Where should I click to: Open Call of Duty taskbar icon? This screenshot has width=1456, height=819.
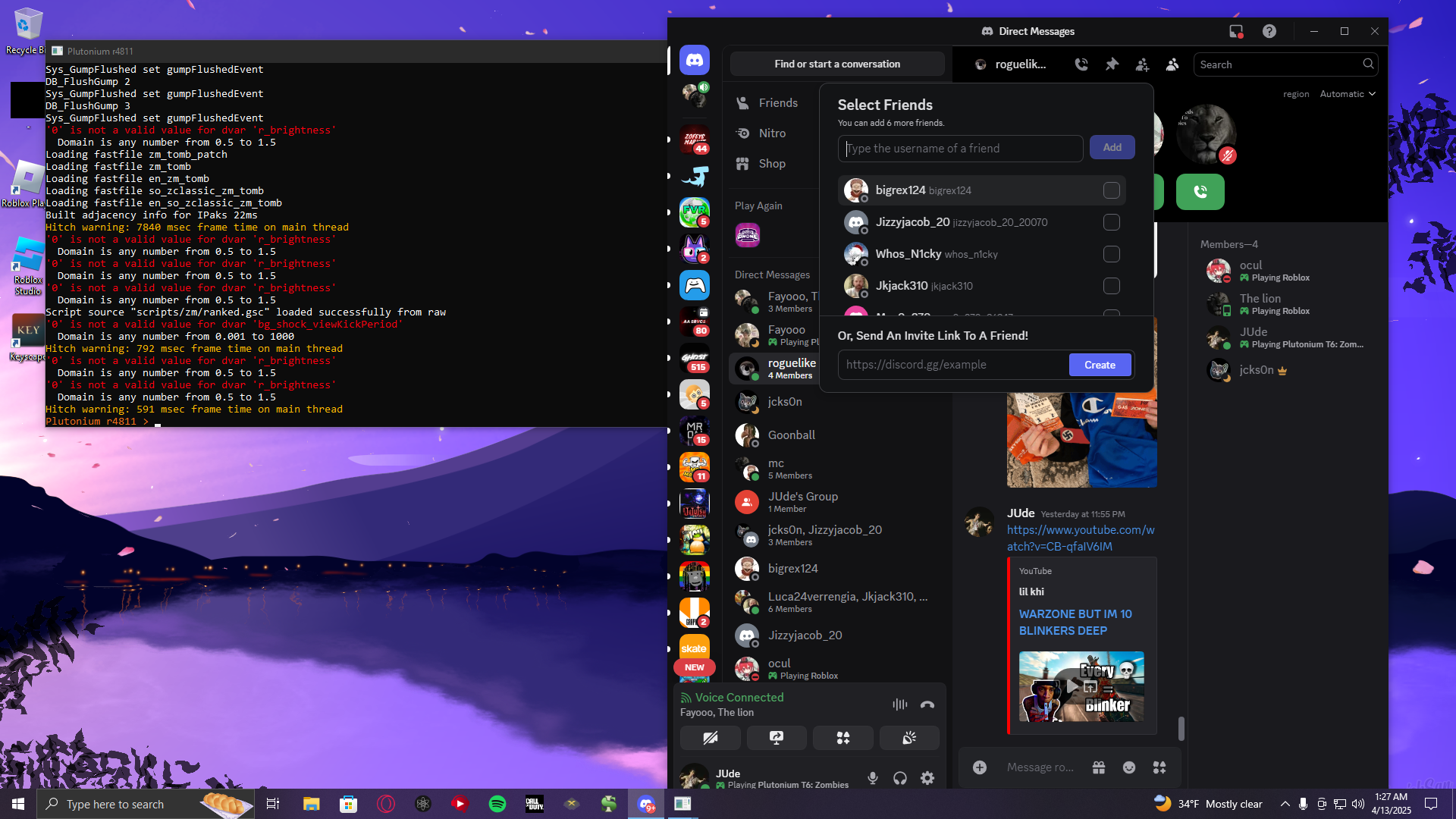(x=535, y=804)
